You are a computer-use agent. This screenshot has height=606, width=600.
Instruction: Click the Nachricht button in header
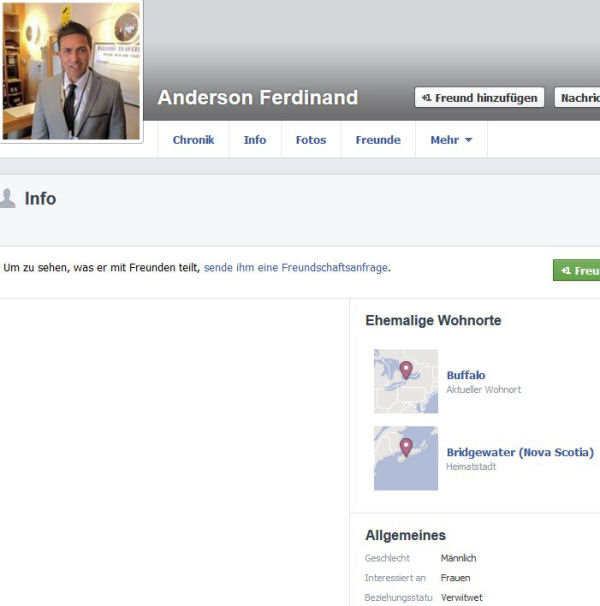click(578, 97)
